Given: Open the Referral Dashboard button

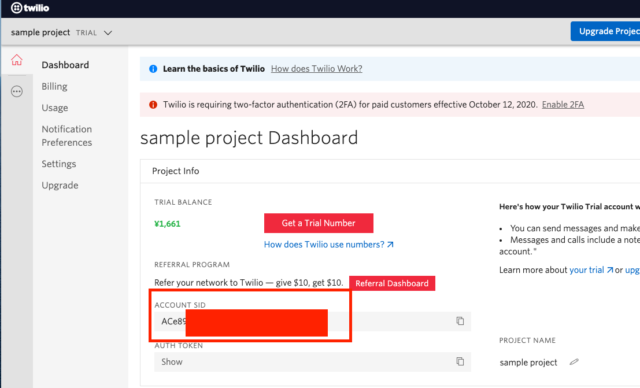Looking at the screenshot, I should (x=392, y=283).
